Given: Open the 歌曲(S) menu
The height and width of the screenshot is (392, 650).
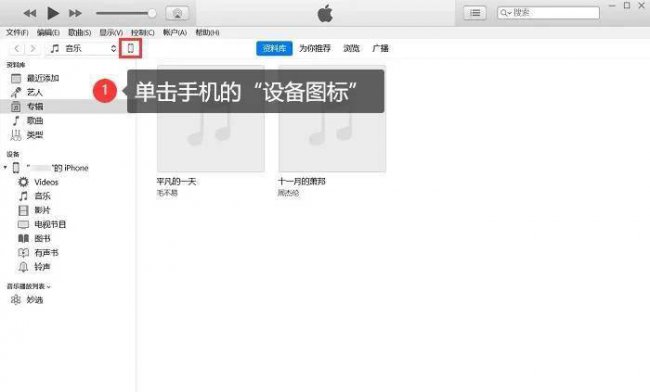Looking at the screenshot, I should (x=80, y=32).
